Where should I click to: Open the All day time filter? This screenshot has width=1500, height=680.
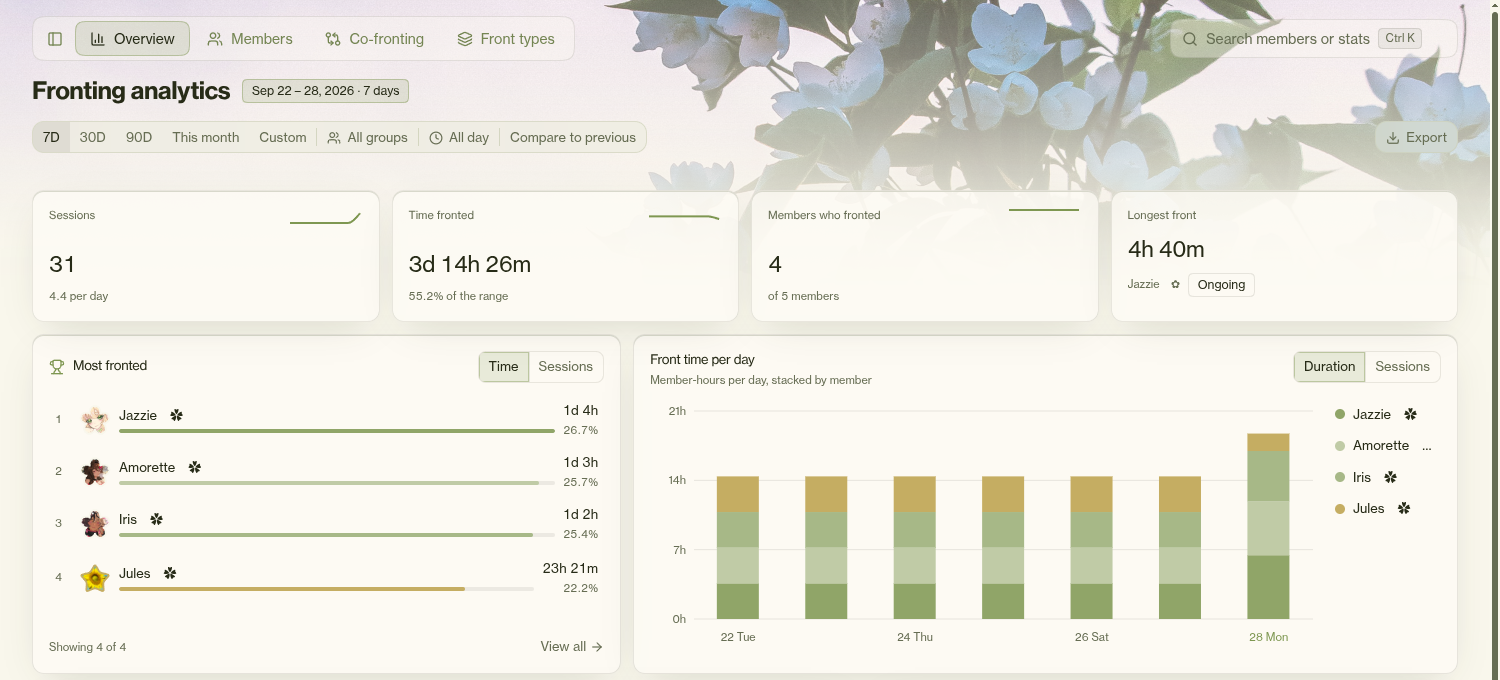459,137
